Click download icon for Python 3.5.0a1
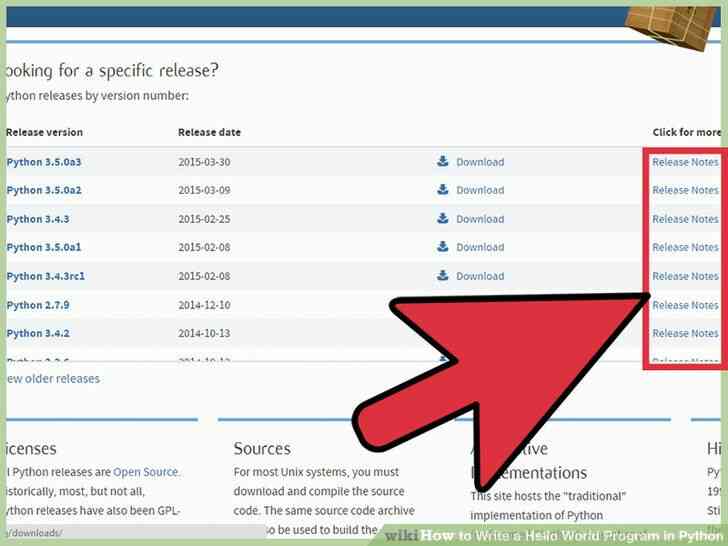 coord(442,247)
